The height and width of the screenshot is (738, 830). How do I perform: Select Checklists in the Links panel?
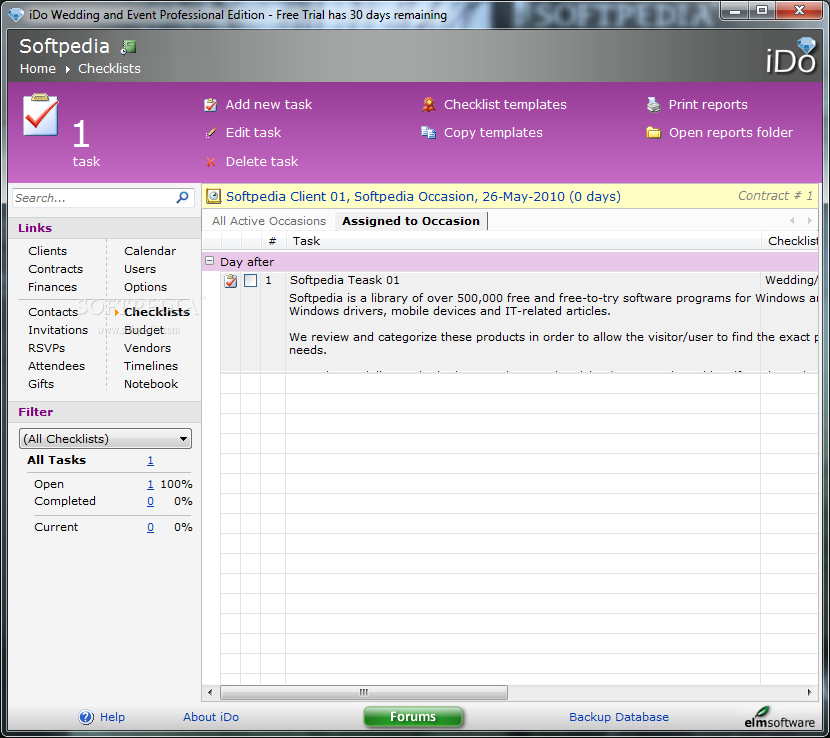[x=157, y=312]
